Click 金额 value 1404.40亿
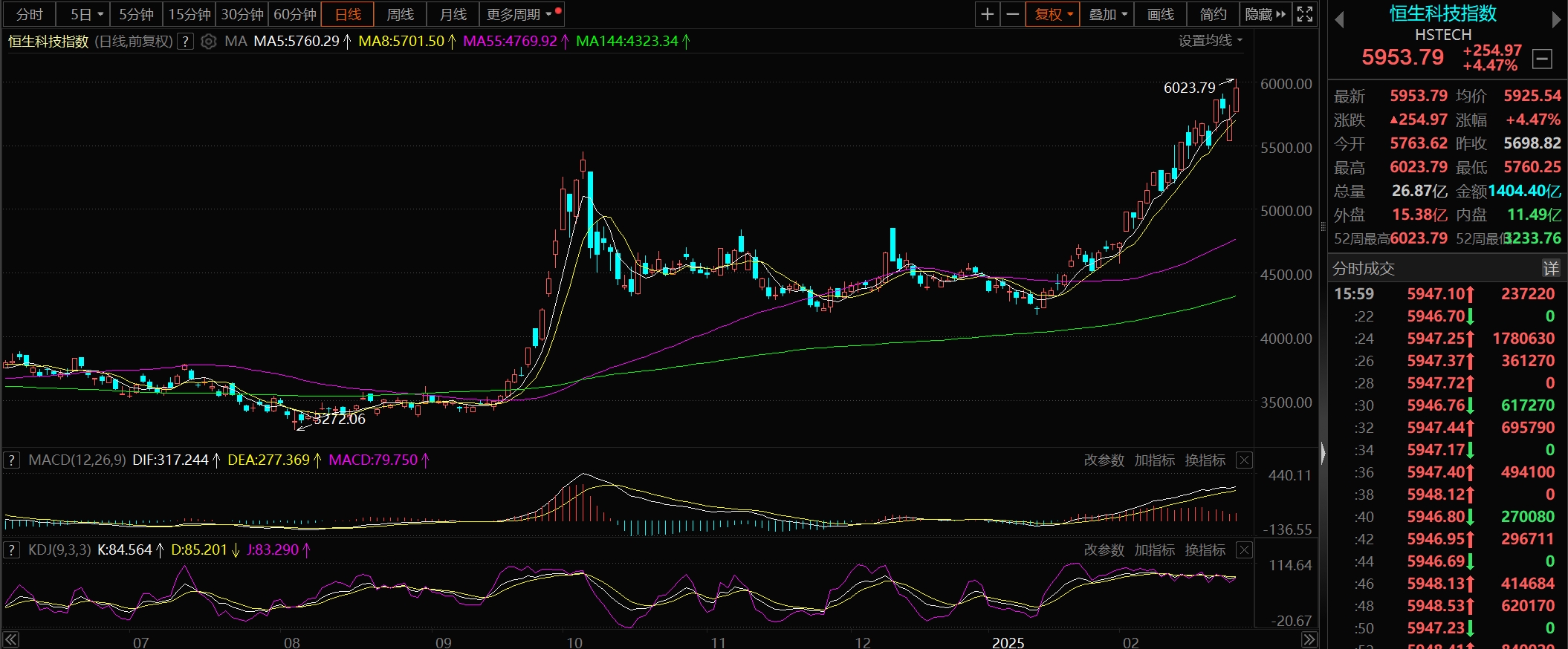Screen dimensions: 1568x649 (1525, 191)
